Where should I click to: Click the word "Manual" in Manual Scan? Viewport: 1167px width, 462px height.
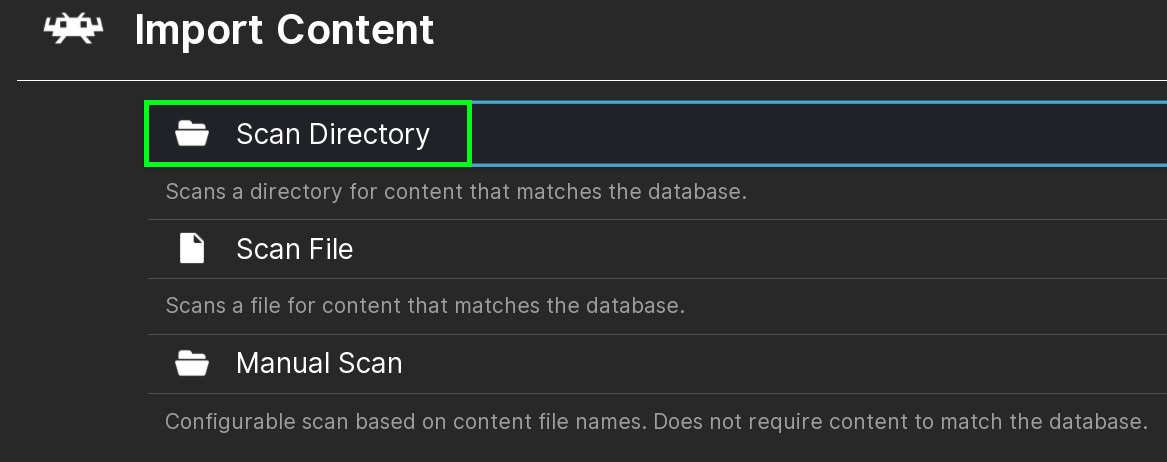coord(279,362)
